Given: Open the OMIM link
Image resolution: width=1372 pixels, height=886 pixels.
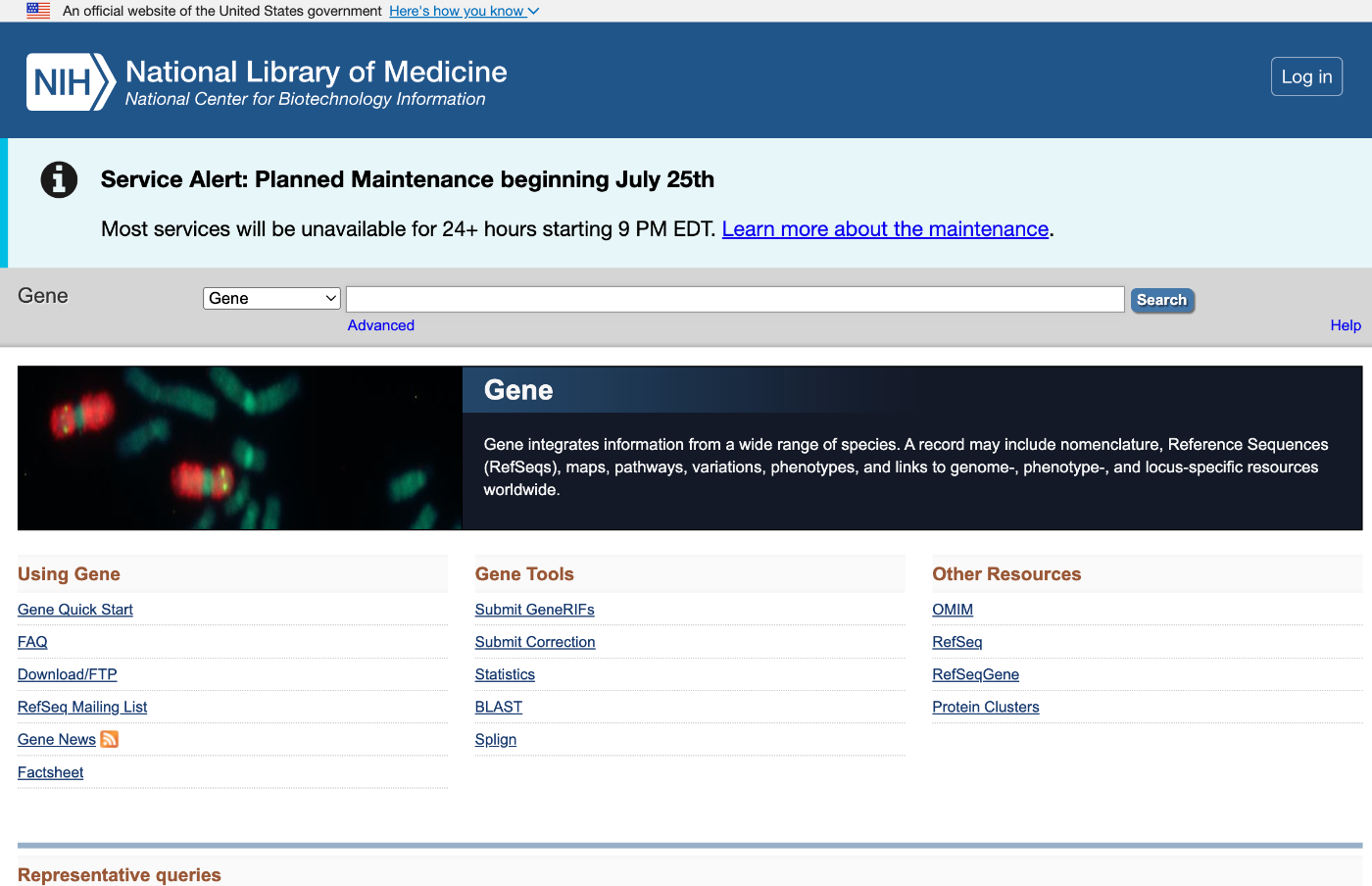Looking at the screenshot, I should click(953, 610).
